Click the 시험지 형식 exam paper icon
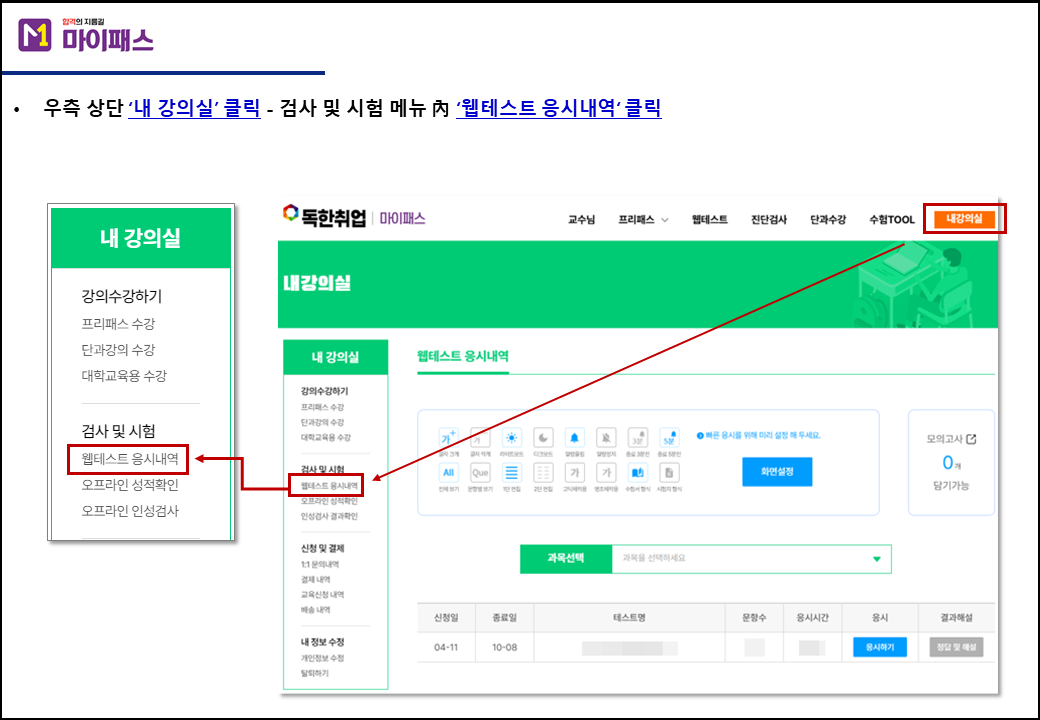This screenshot has height=720, width=1040. 668,474
